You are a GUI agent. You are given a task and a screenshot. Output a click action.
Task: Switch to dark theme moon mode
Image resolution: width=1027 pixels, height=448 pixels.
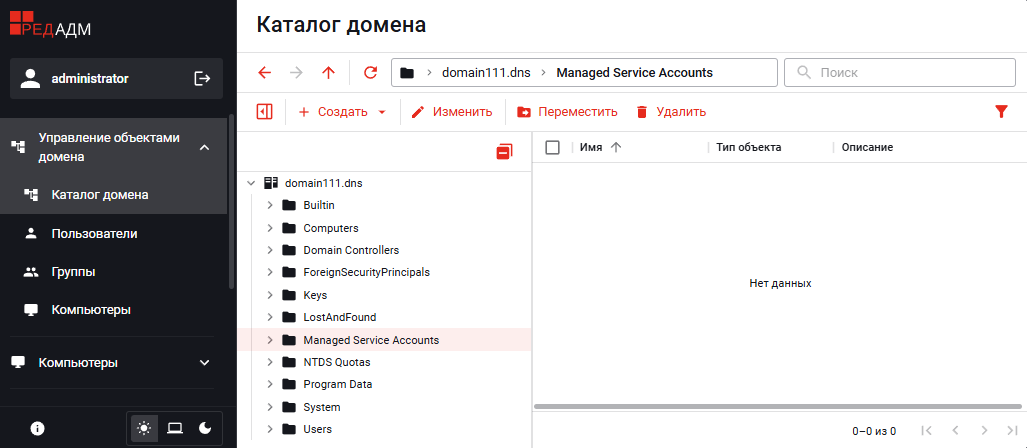click(x=205, y=428)
